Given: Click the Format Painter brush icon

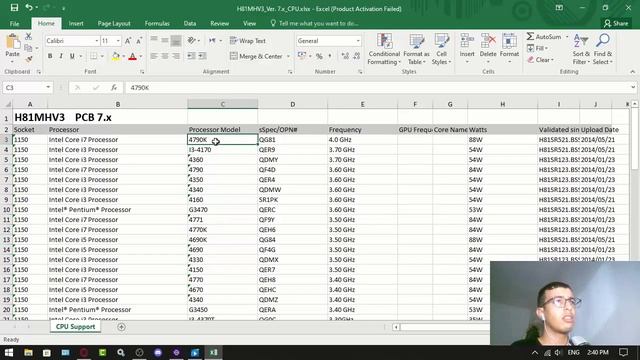Looking at the screenshot, I should (29, 59).
